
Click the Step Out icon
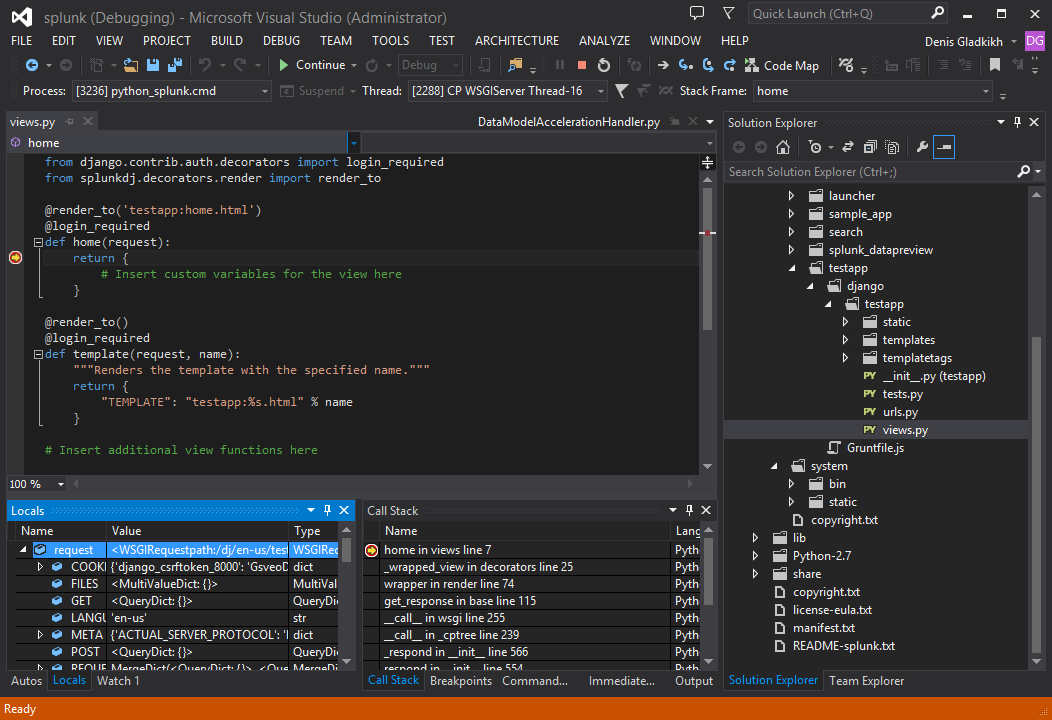(x=729, y=65)
